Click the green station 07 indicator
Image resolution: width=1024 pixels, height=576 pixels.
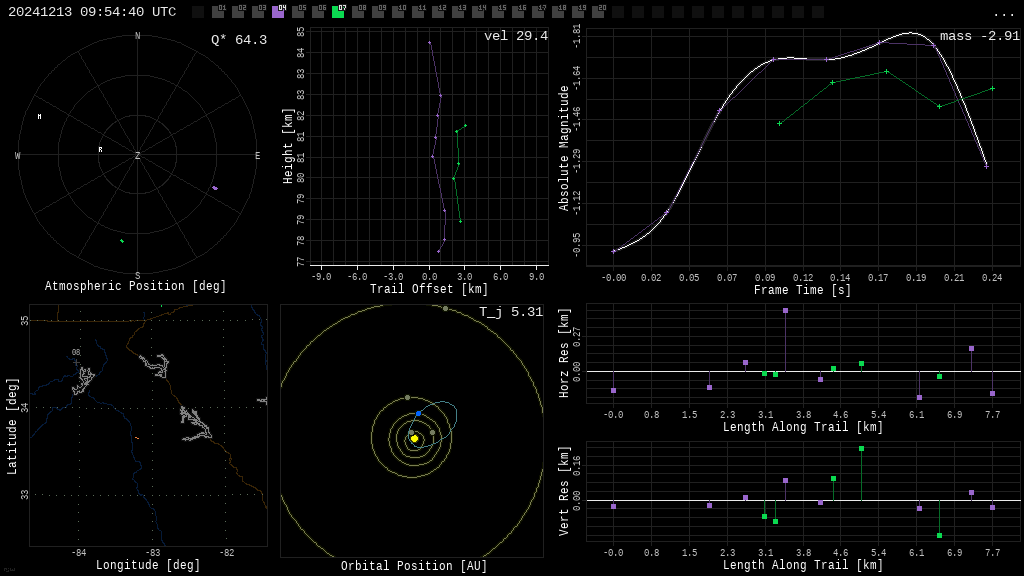point(338,12)
